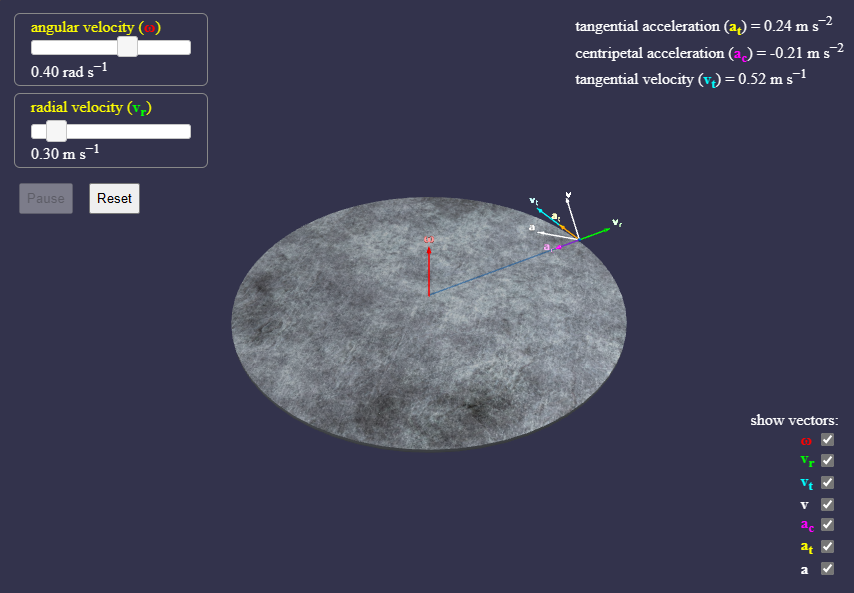Click the greyed-out Pause button
This screenshot has width=854, height=593.
click(46, 198)
